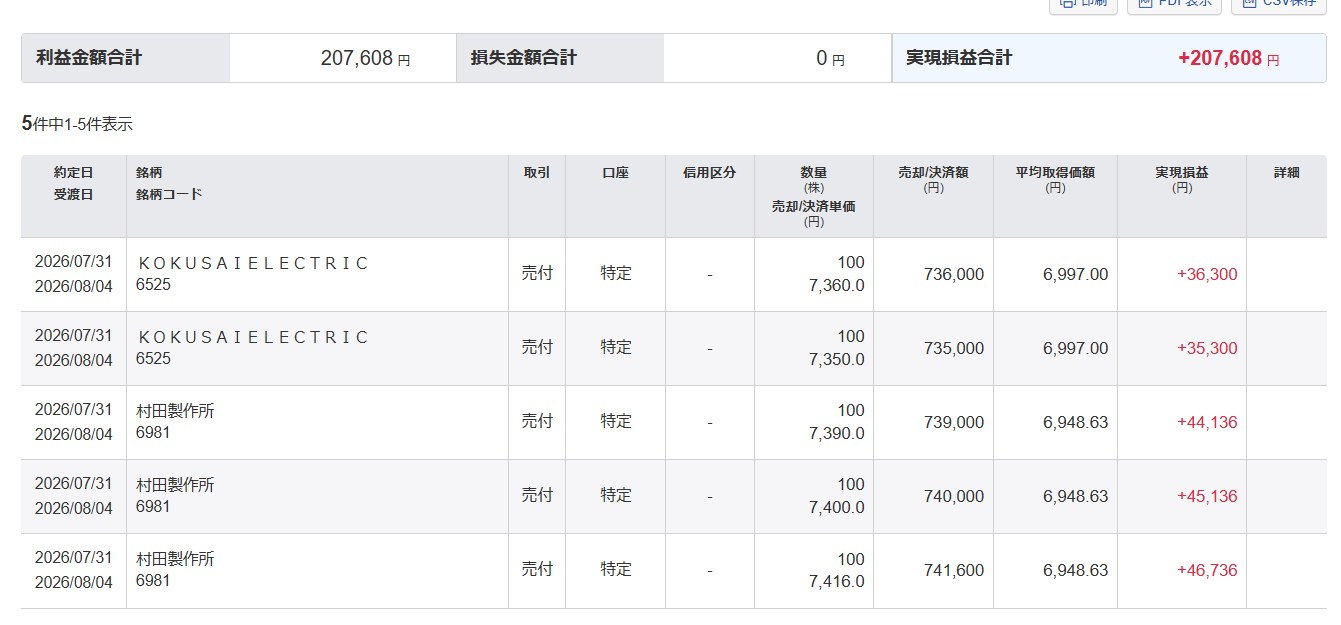Select the first KOKUSAI ELECTRIC row name
Screen dimensions: 1341x625
coord(253,263)
